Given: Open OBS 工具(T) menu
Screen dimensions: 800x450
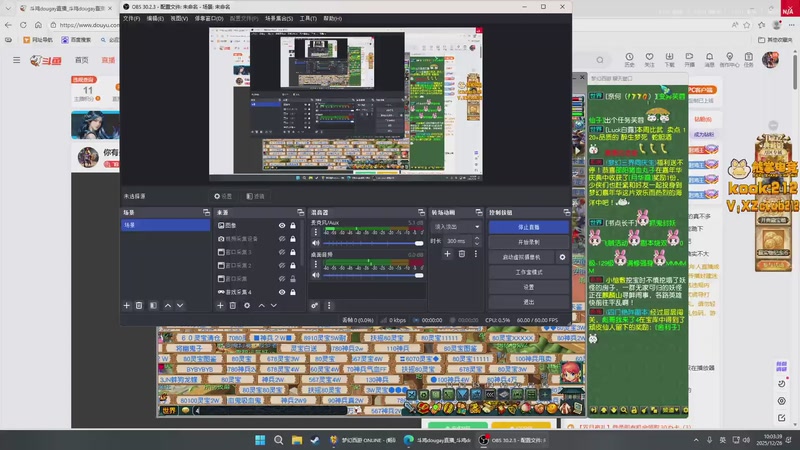Looking at the screenshot, I should (308, 18).
